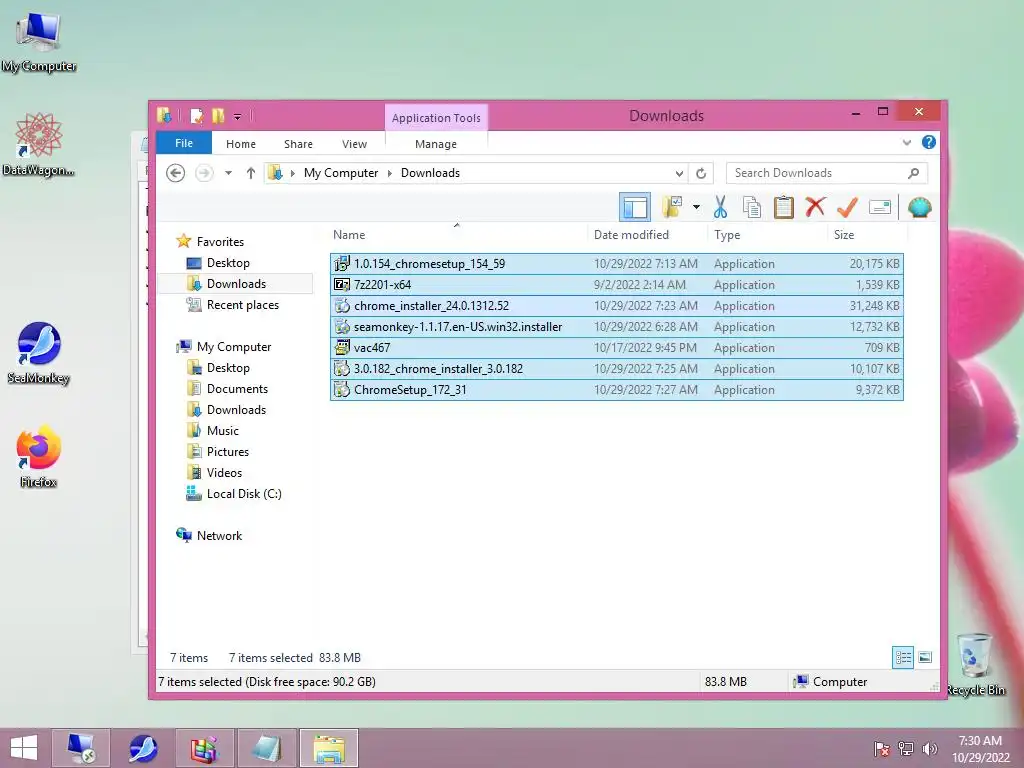Click the orange checkmark Properties icon

pyautogui.click(x=847, y=208)
